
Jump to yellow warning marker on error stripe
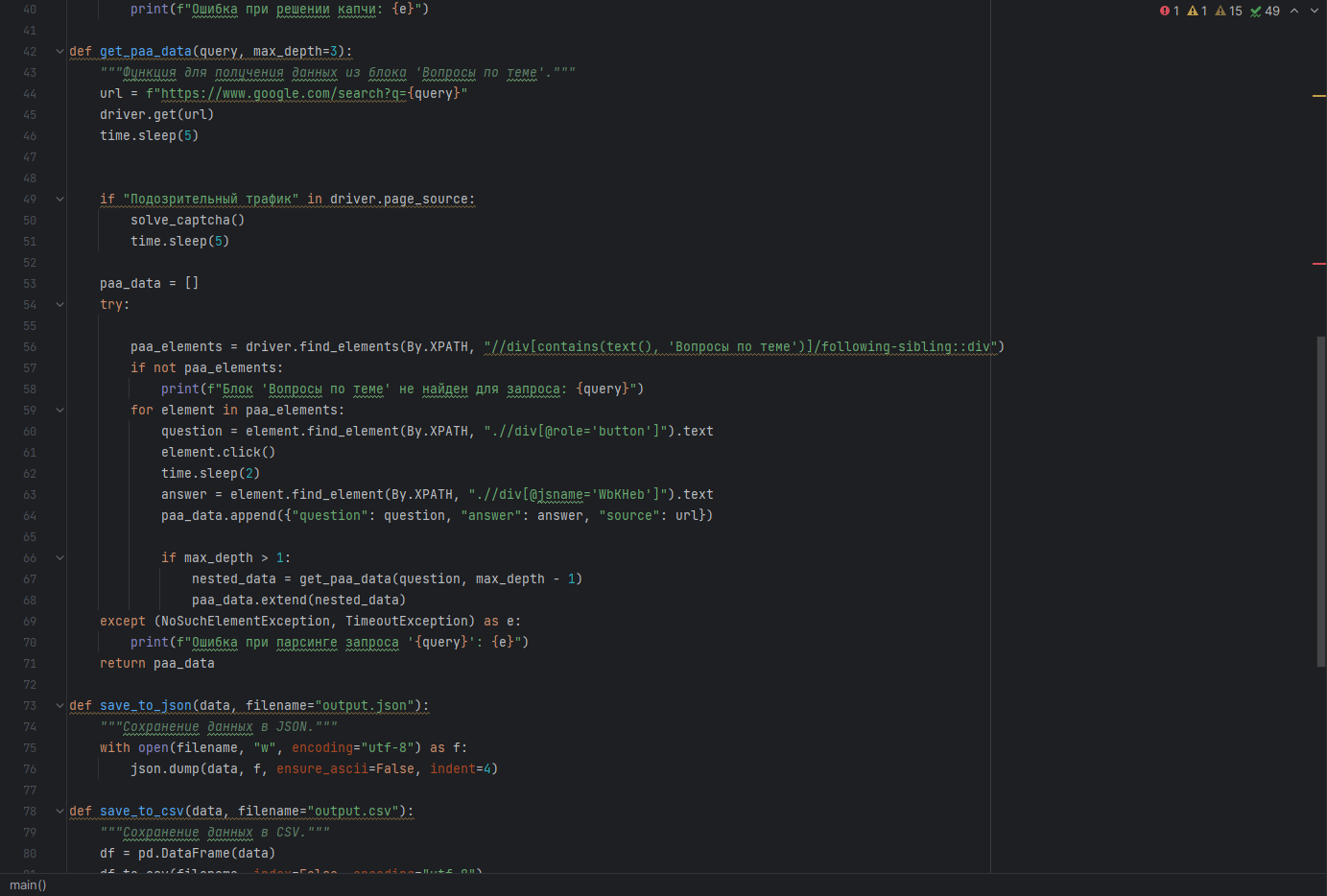coord(1319,96)
